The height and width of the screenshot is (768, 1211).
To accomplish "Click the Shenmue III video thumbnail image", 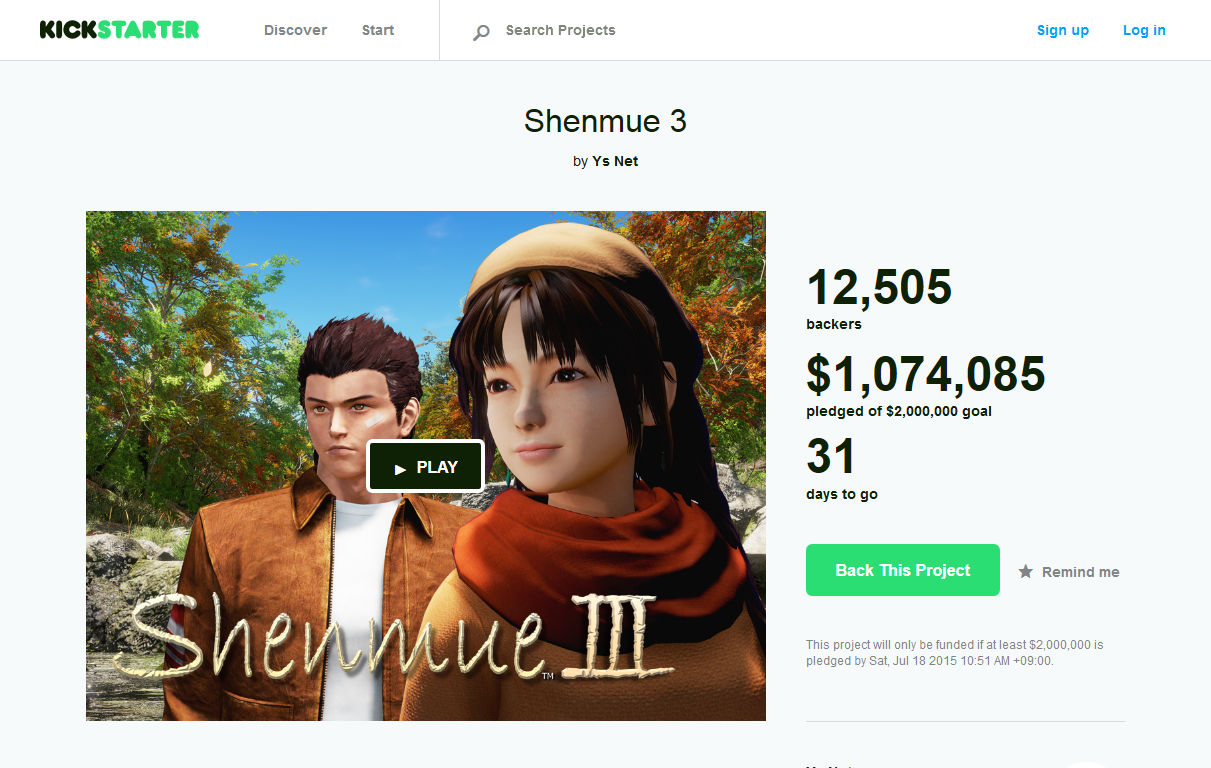I will point(426,465).
